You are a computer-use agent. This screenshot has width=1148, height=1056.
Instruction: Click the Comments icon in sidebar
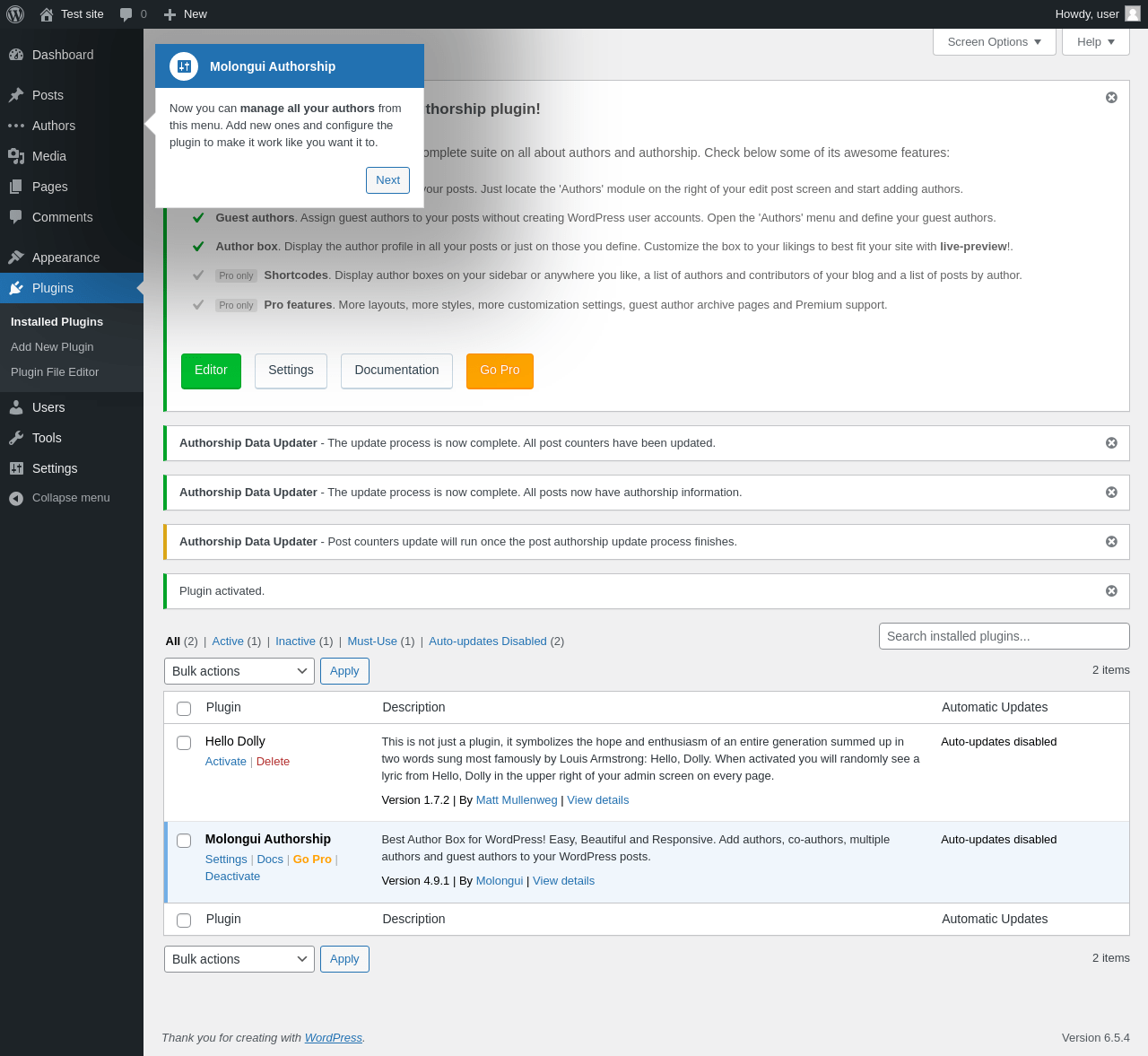[x=16, y=217]
